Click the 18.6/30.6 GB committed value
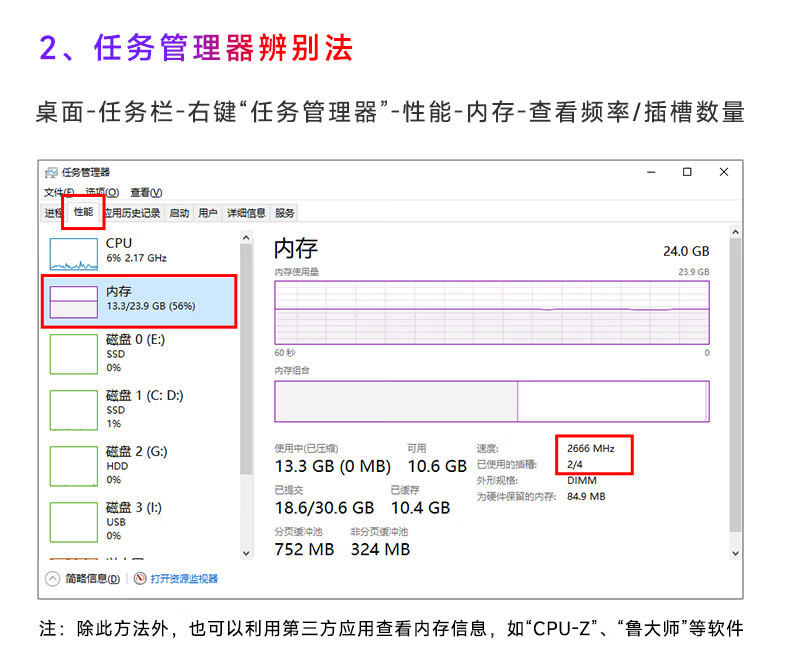 (324, 508)
